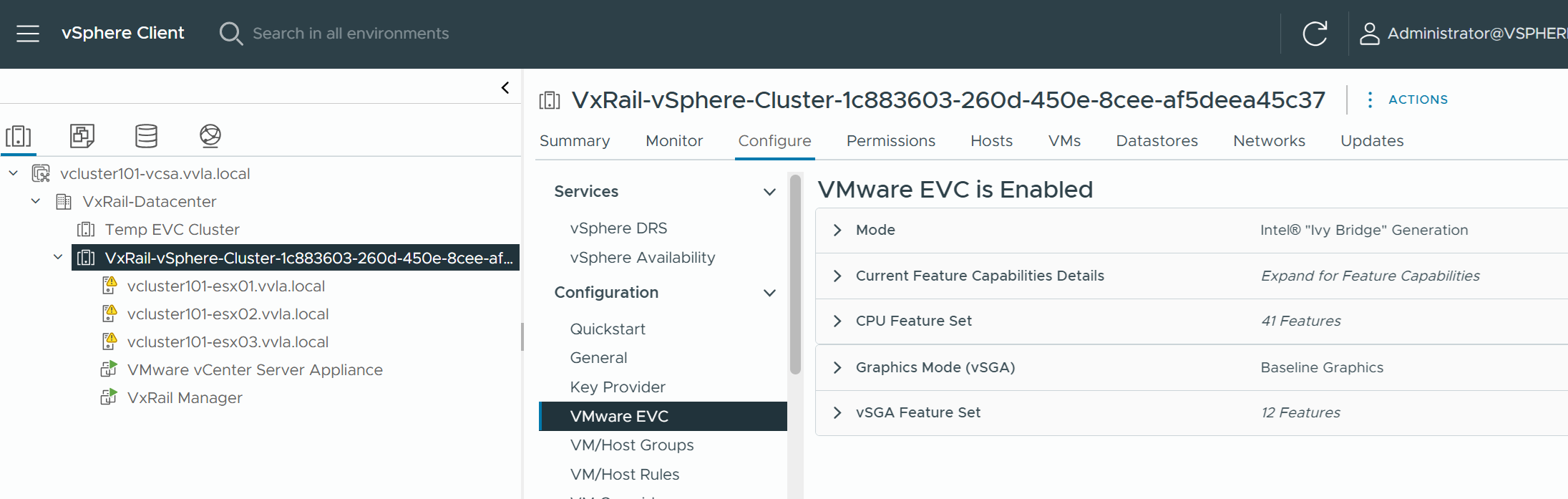
Task: Click the three-dot Actions kebab icon
Action: click(x=1370, y=100)
